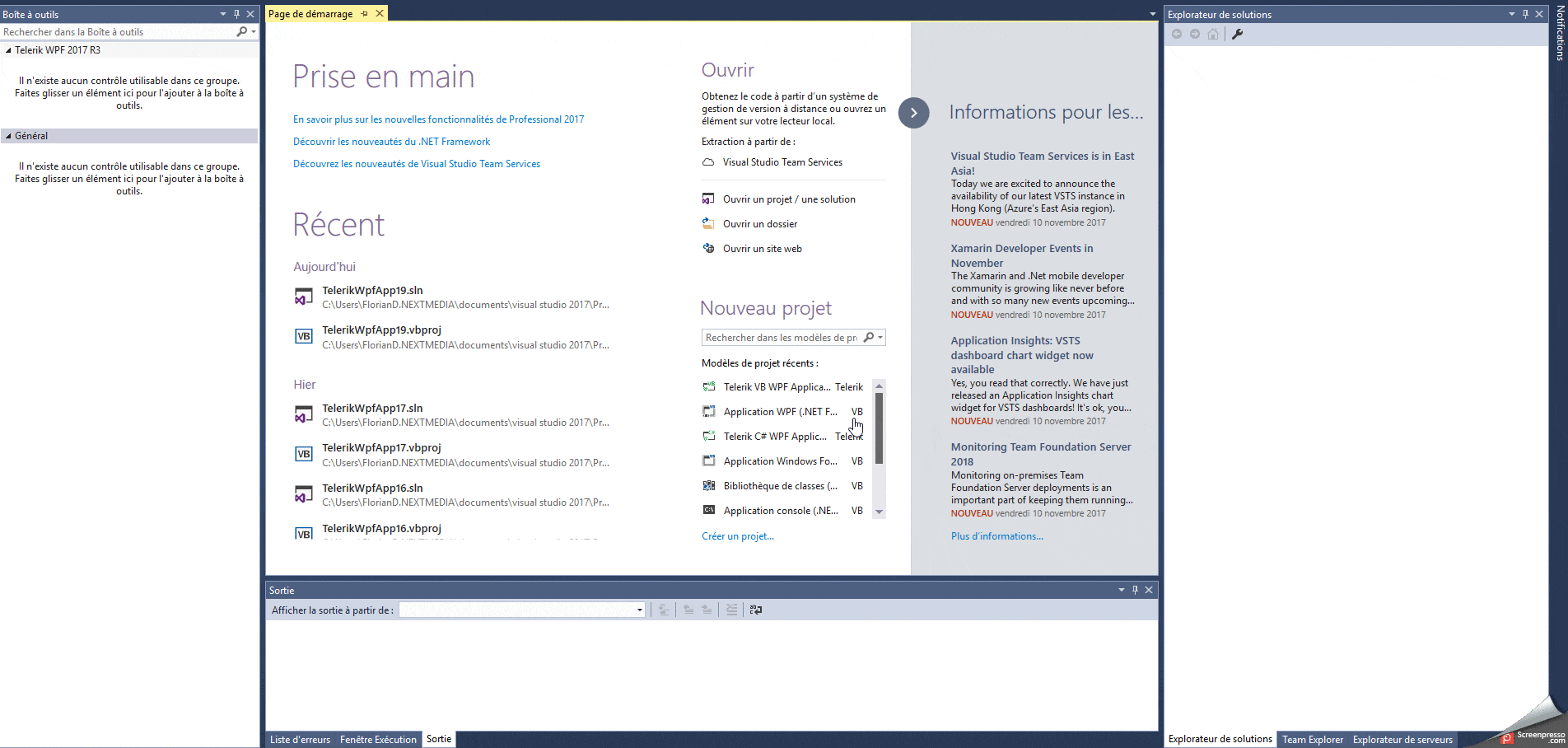Click the Forward arrow in Explorateur de solutions

coord(1195,34)
